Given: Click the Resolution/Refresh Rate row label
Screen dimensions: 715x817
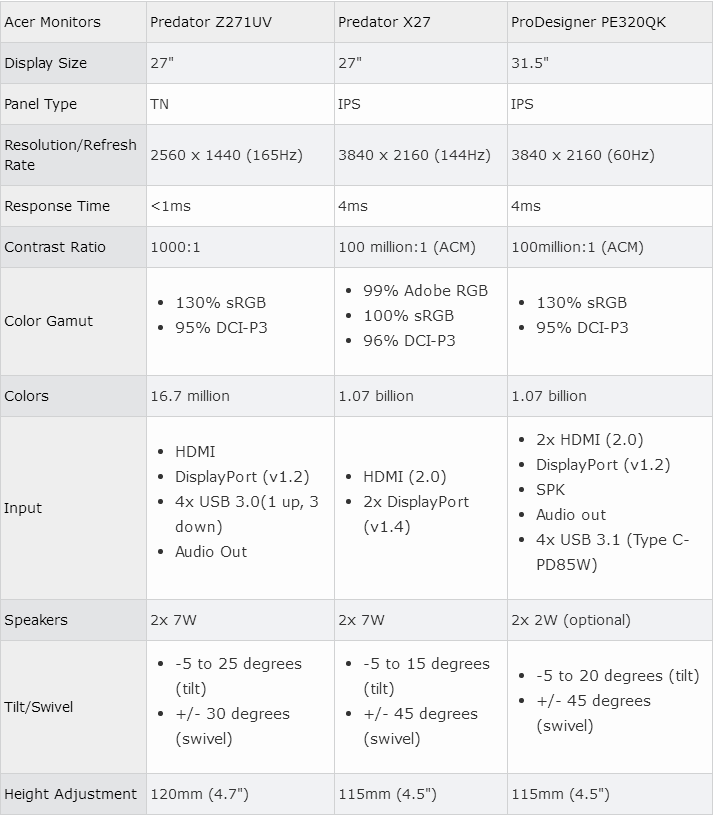Looking at the screenshot, I should pyautogui.click(x=70, y=155).
